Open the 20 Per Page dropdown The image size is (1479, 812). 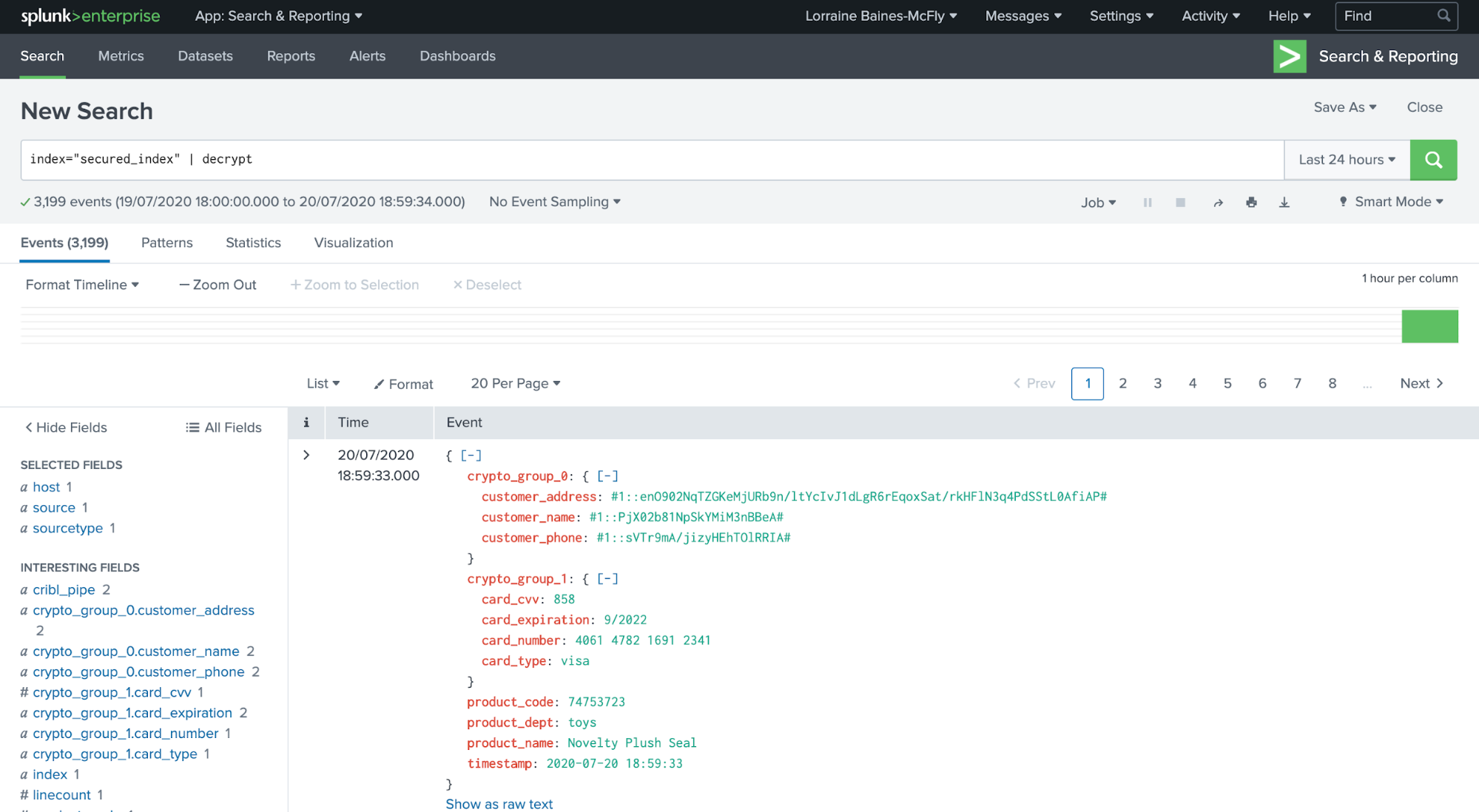tap(516, 383)
